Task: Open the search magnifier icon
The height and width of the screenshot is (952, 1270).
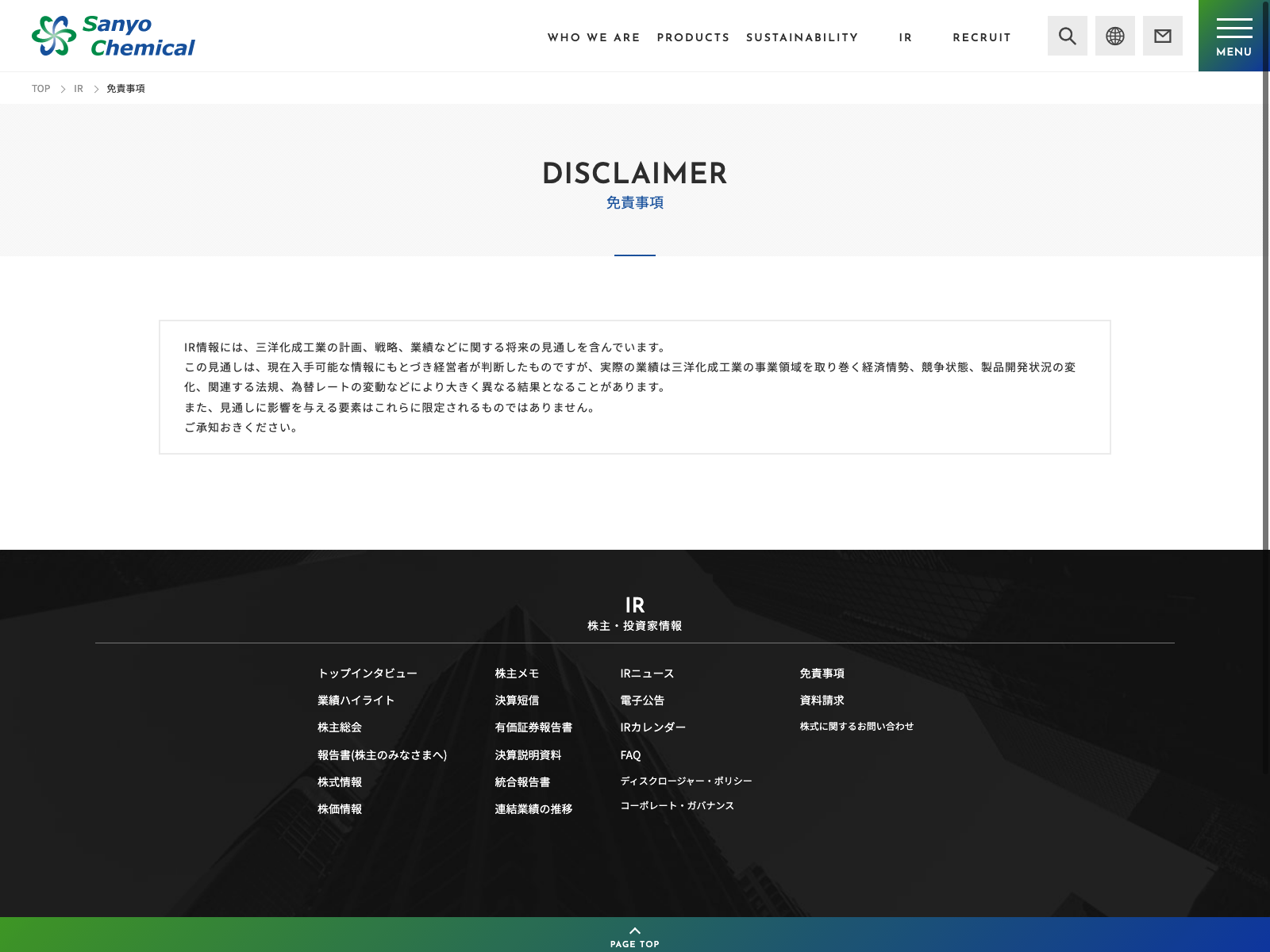Action: point(1067,36)
